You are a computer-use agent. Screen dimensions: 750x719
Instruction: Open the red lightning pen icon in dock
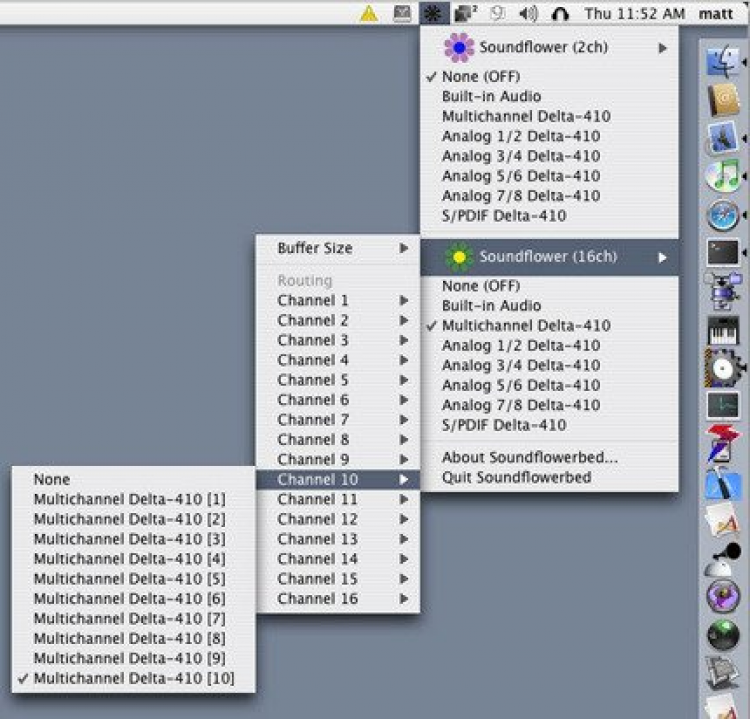[x=723, y=444]
